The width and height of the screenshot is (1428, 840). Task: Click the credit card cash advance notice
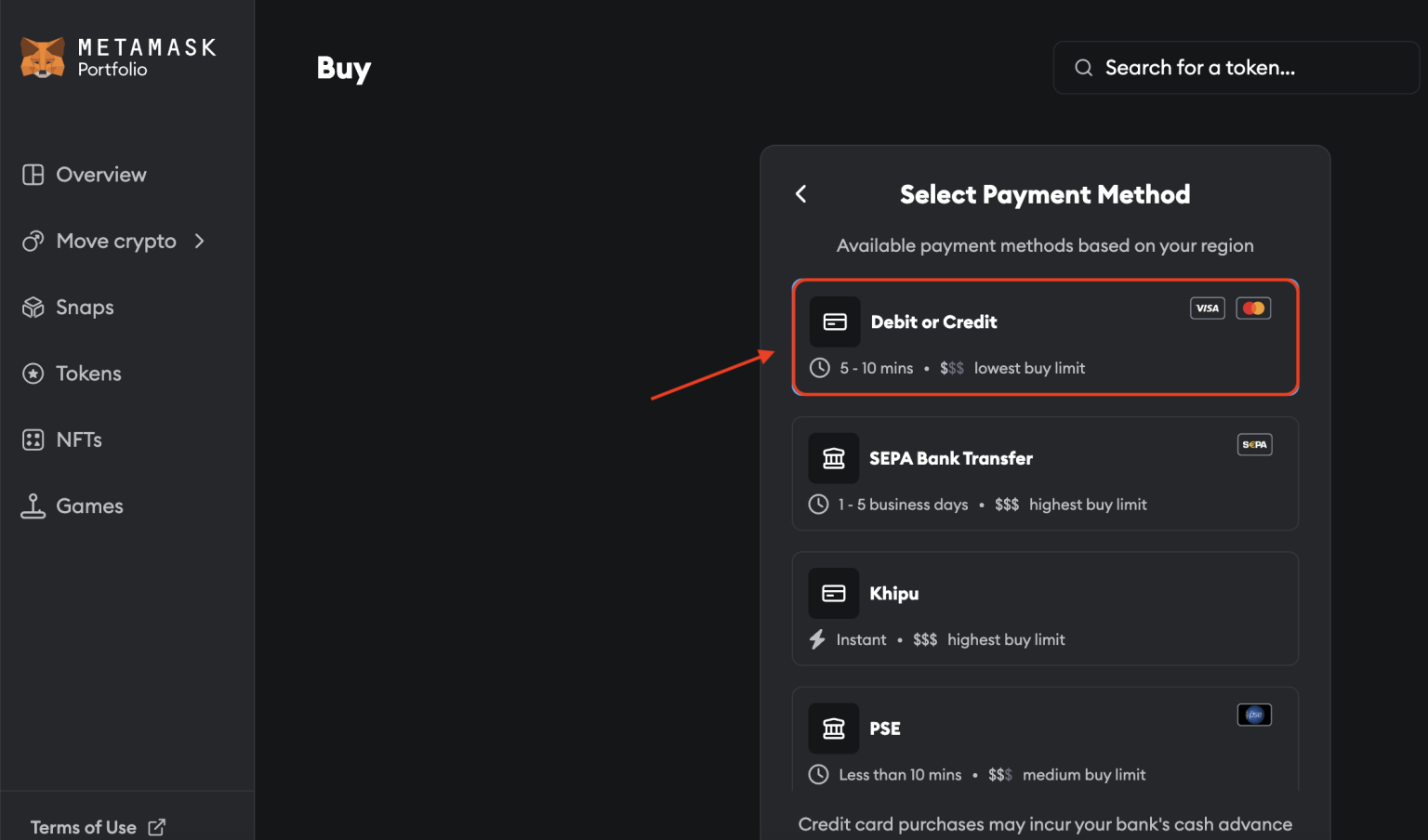pyautogui.click(x=1045, y=824)
